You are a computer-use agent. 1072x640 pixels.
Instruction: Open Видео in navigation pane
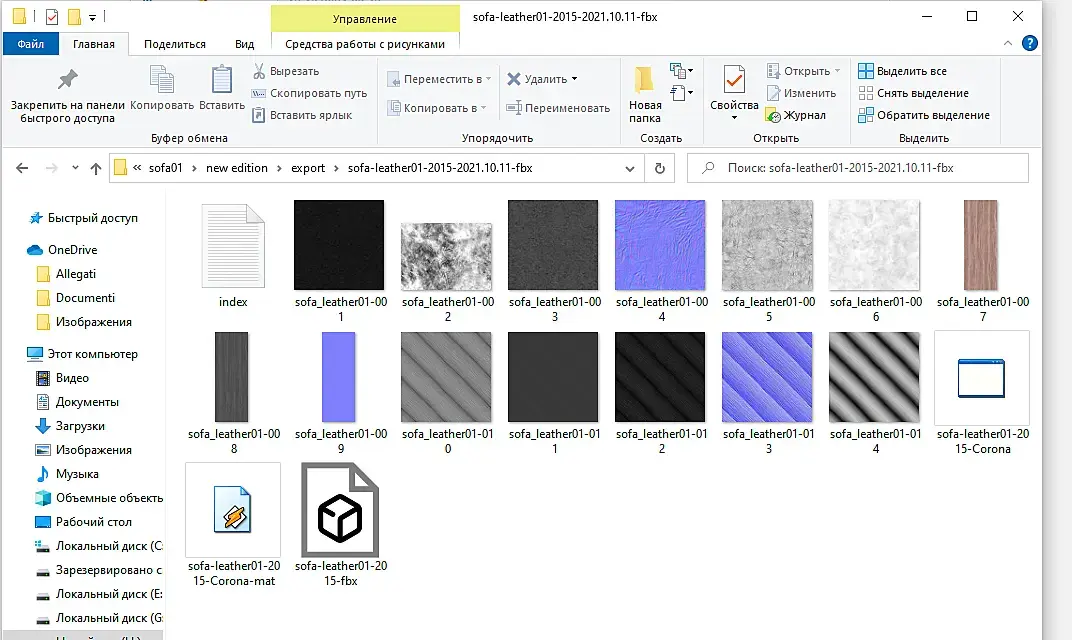(63, 378)
